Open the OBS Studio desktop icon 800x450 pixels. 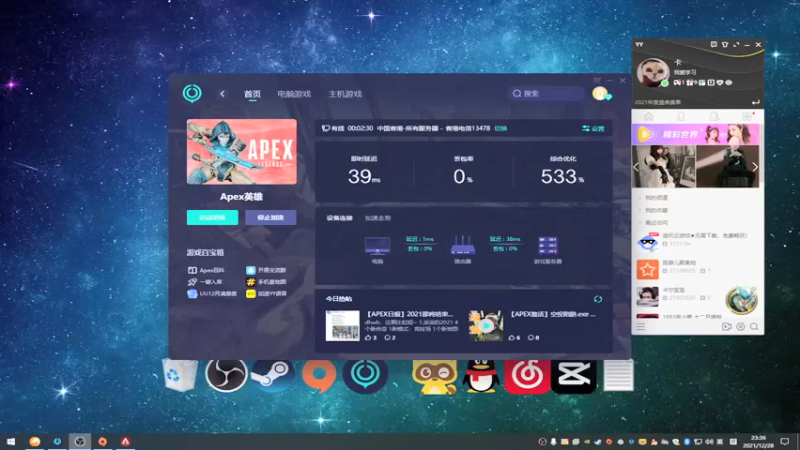pyautogui.click(x=226, y=373)
